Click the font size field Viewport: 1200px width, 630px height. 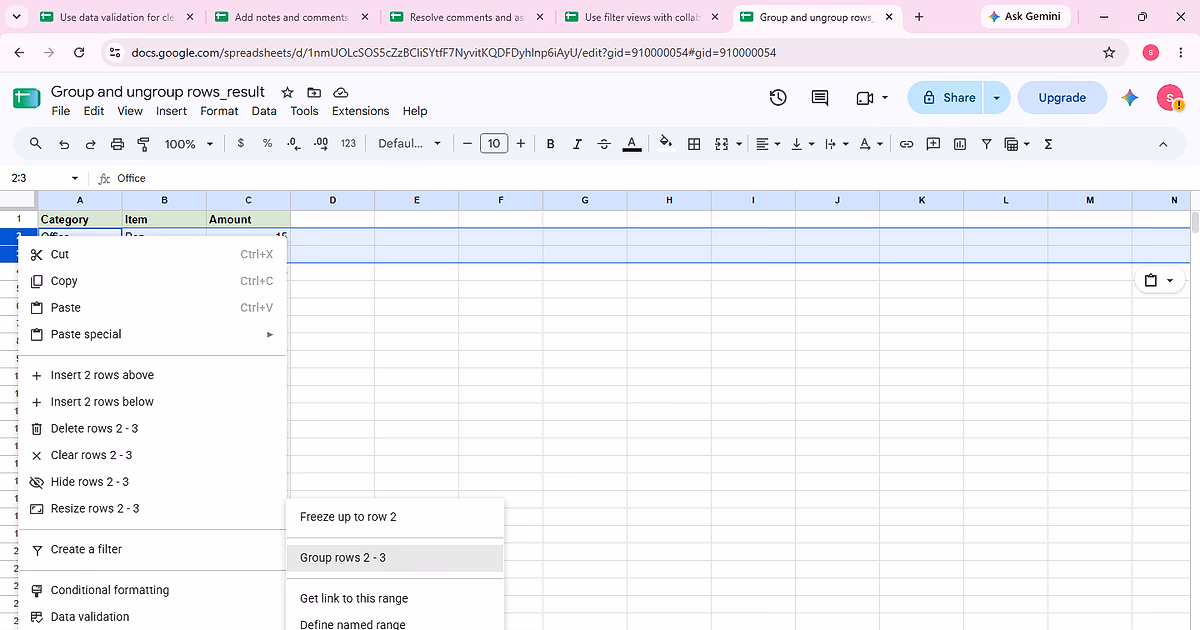pos(494,144)
